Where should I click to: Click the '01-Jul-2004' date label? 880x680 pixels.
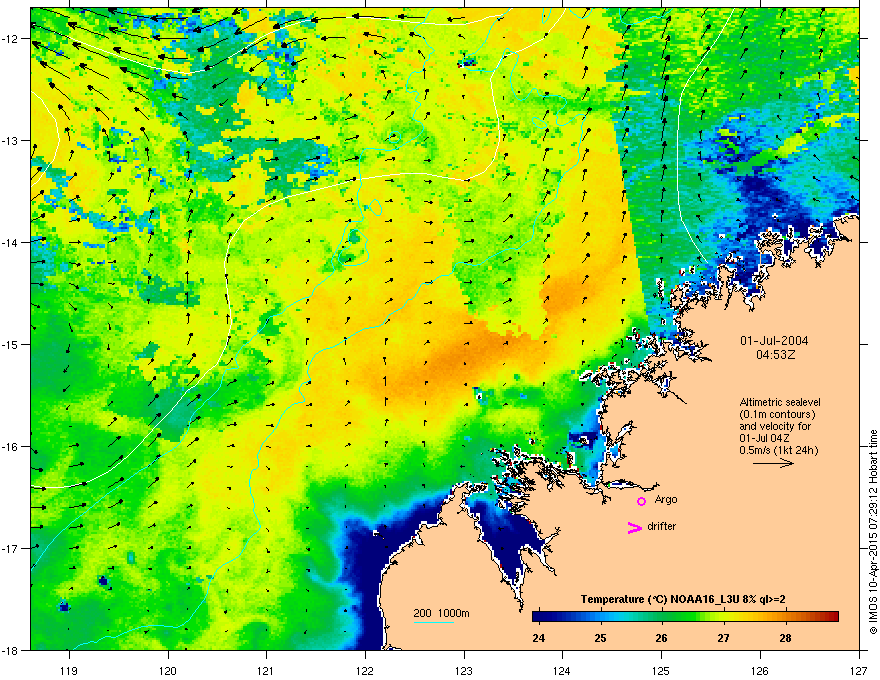click(774, 341)
